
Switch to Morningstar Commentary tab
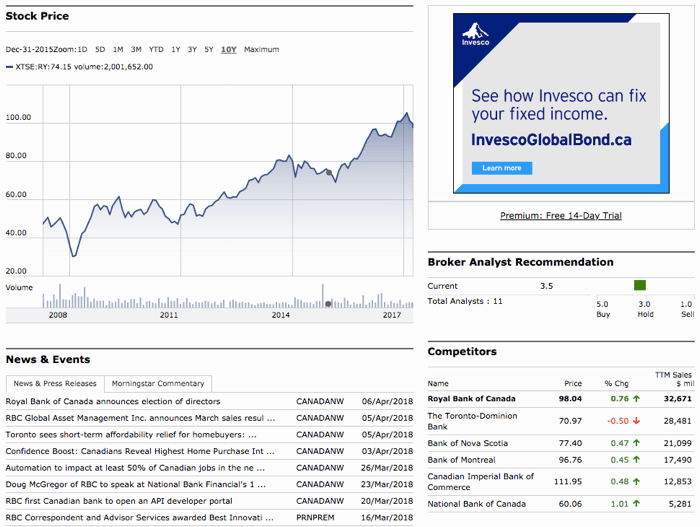point(158,383)
